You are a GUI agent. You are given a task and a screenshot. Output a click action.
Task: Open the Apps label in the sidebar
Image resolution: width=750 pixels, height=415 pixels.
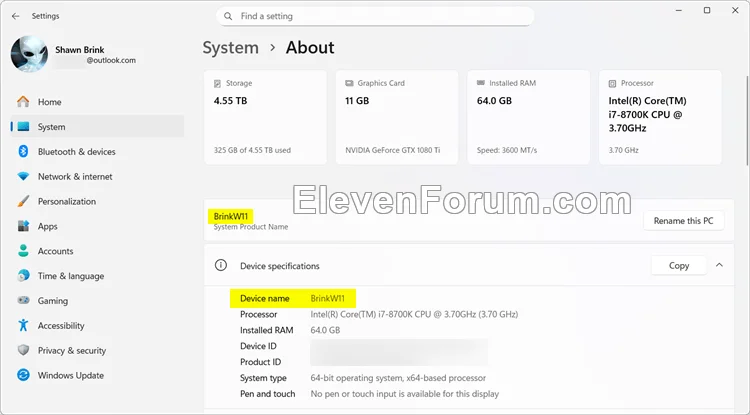(x=47, y=226)
